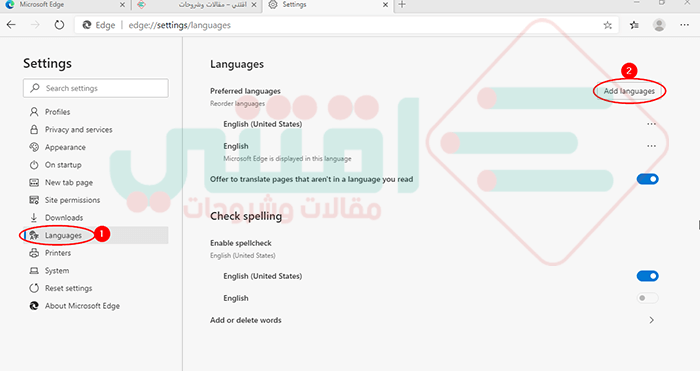The image size is (700, 371).
Task: Click the Check spelling heading
Action: 246,216
